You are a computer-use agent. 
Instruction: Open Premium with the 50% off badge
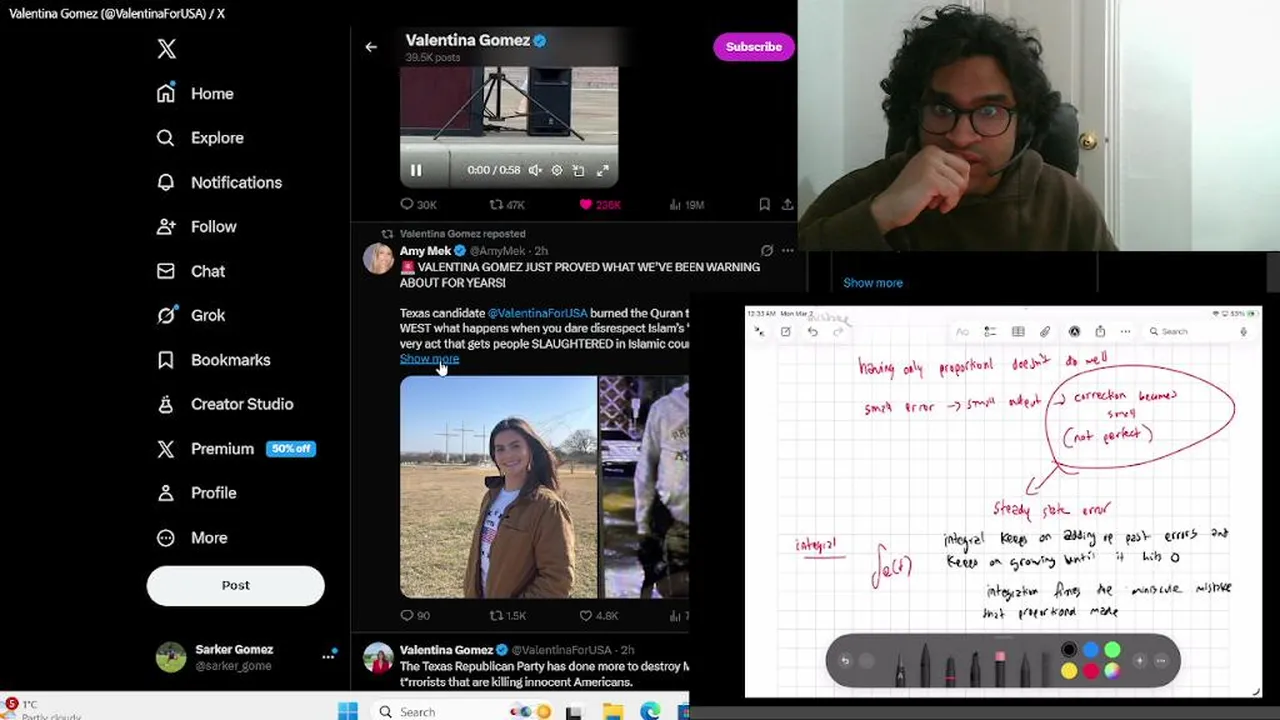235,449
